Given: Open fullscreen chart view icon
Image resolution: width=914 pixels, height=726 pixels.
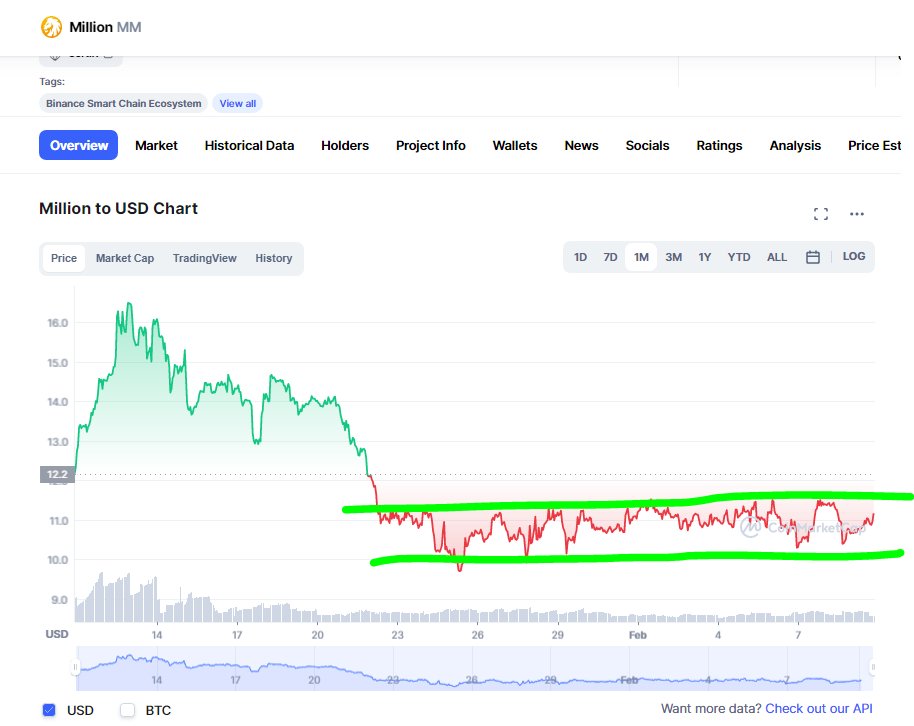Looking at the screenshot, I should tap(821, 214).
